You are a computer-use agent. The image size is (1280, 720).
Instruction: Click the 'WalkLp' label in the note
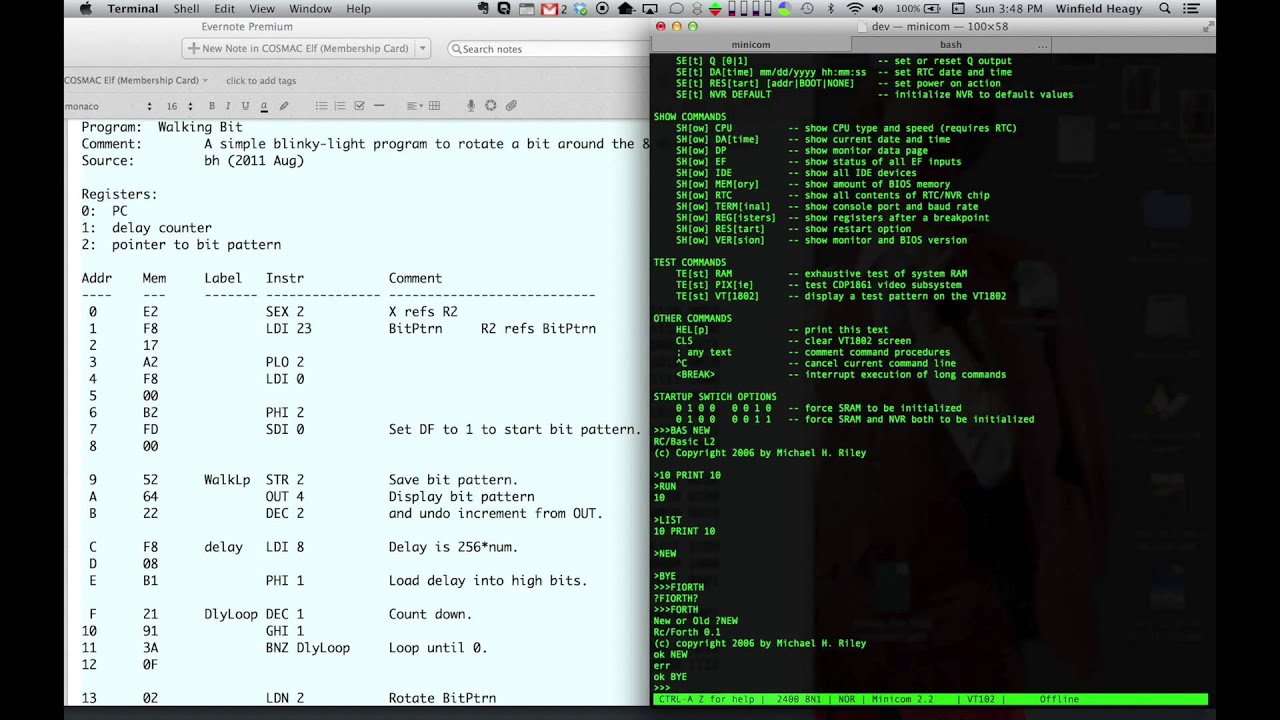click(x=227, y=480)
